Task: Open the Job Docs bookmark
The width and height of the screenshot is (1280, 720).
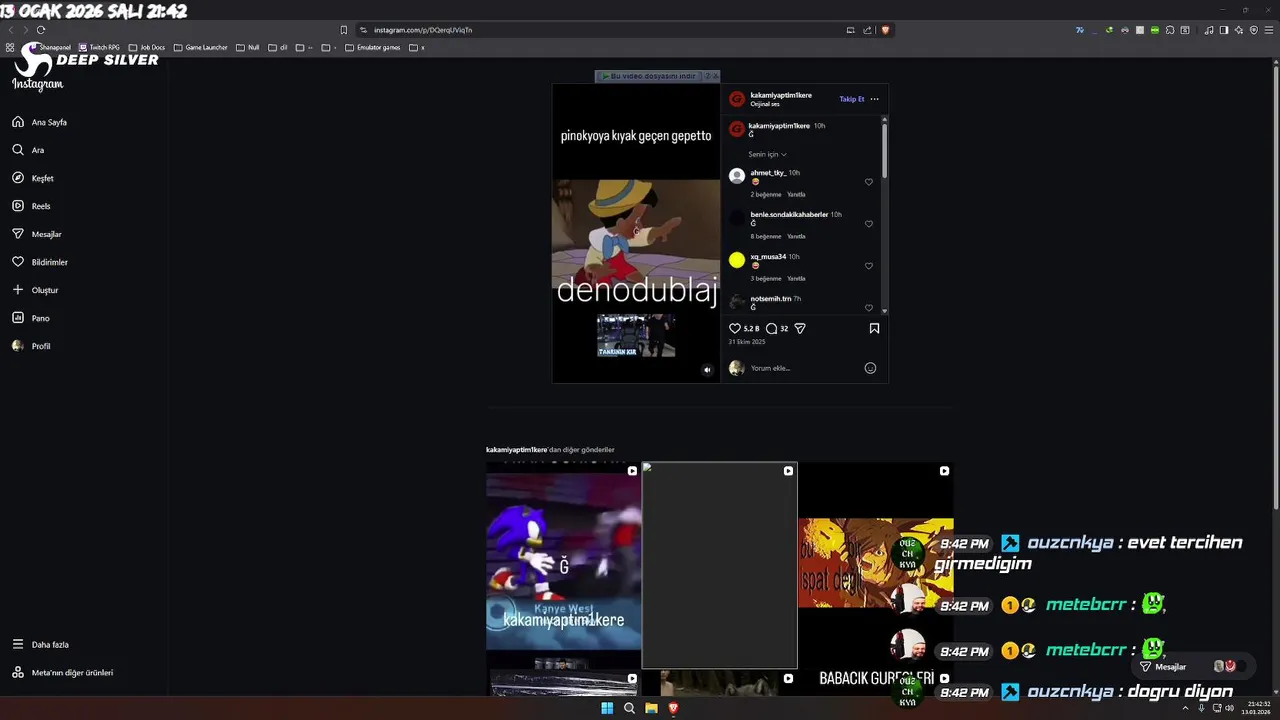Action: [146, 47]
